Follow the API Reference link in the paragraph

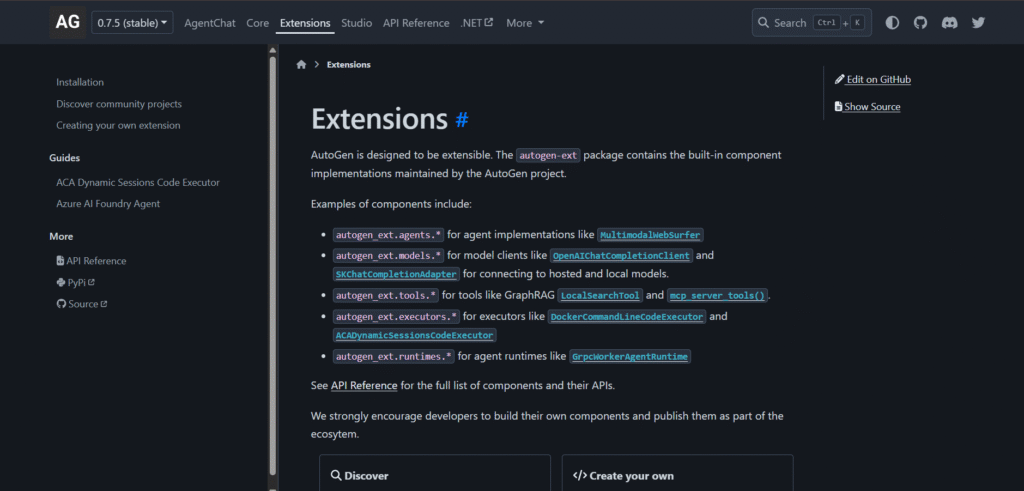[364, 385]
